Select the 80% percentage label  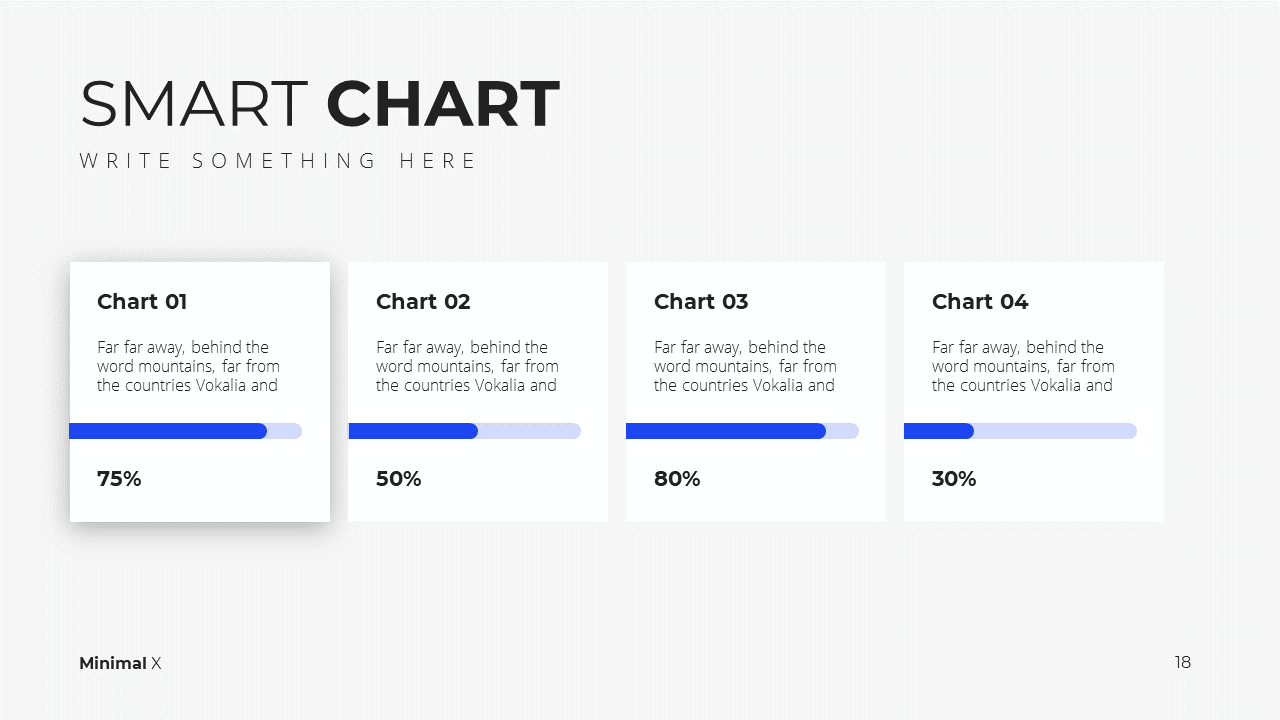677,479
